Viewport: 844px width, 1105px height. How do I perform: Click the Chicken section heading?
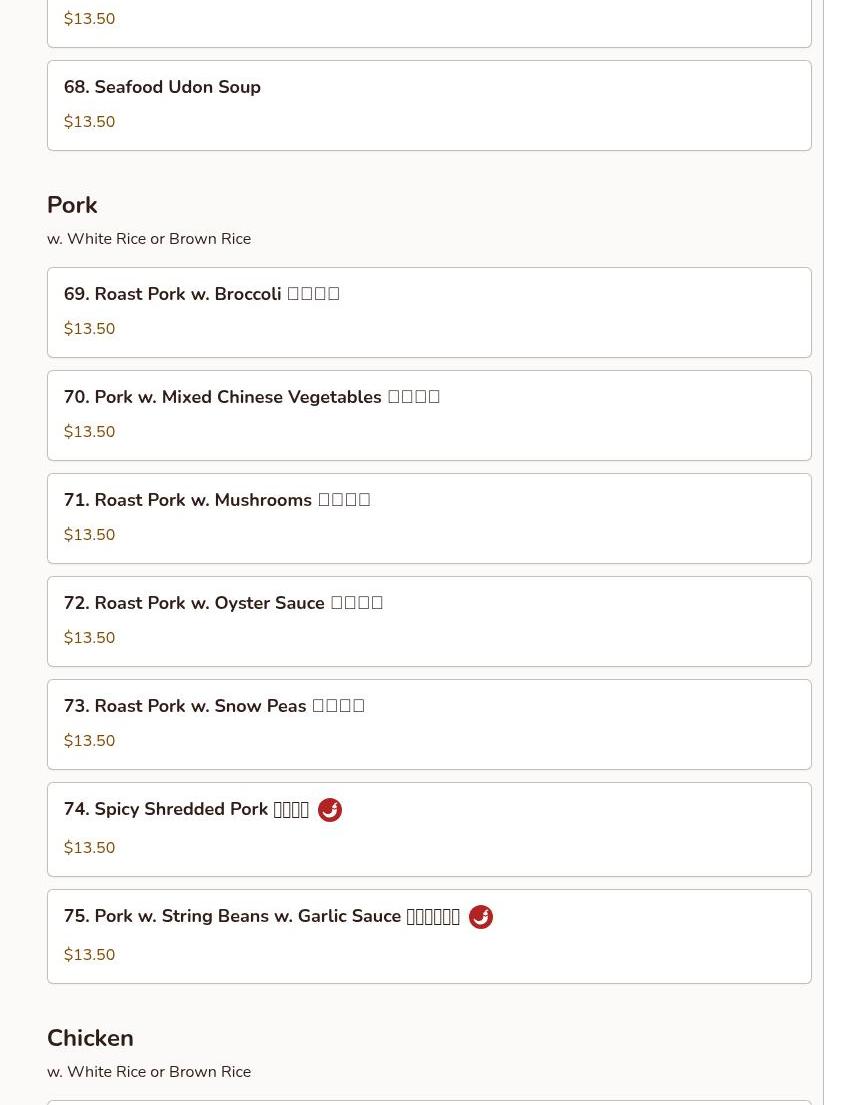coord(90,1038)
